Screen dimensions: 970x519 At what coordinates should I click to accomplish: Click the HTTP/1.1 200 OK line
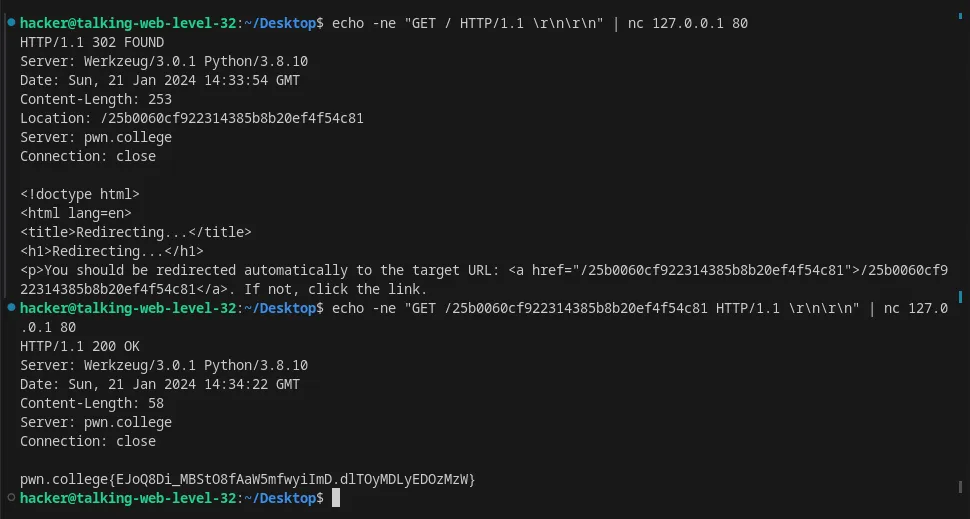click(x=80, y=346)
